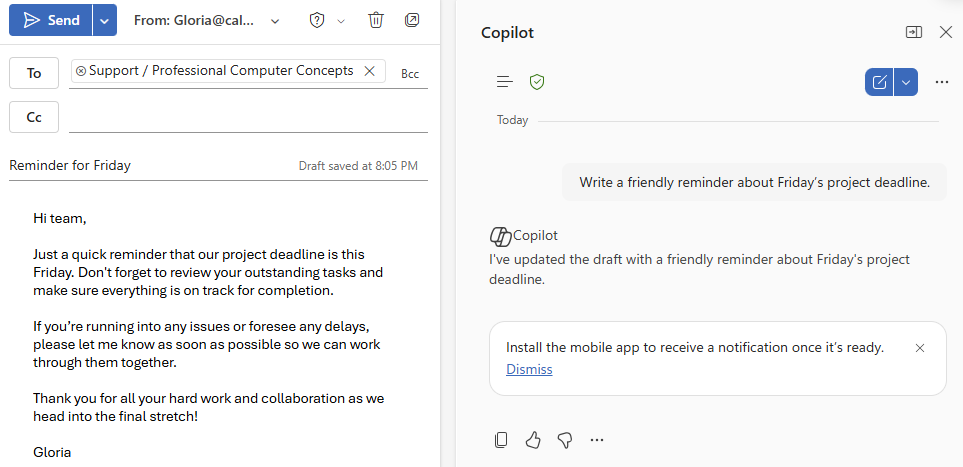Click the prompt about Friday's project deadline
The height and width of the screenshot is (467, 963).
pyautogui.click(x=754, y=182)
